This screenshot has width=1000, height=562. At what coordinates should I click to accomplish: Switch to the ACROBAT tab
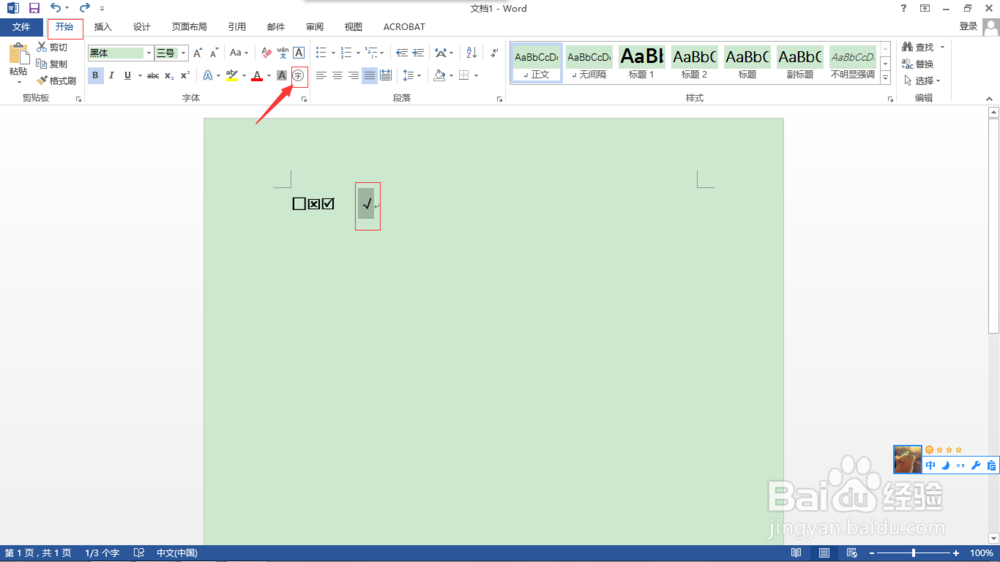pos(404,27)
